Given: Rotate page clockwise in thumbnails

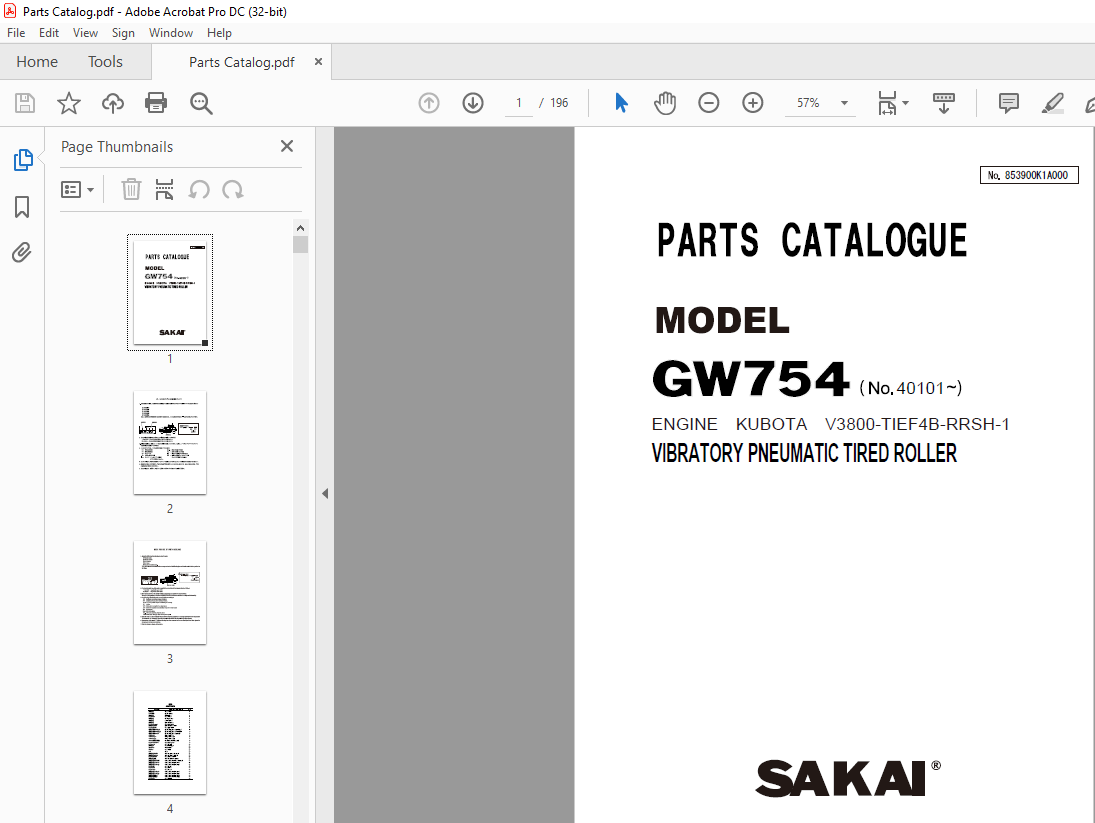Looking at the screenshot, I should tap(233, 189).
